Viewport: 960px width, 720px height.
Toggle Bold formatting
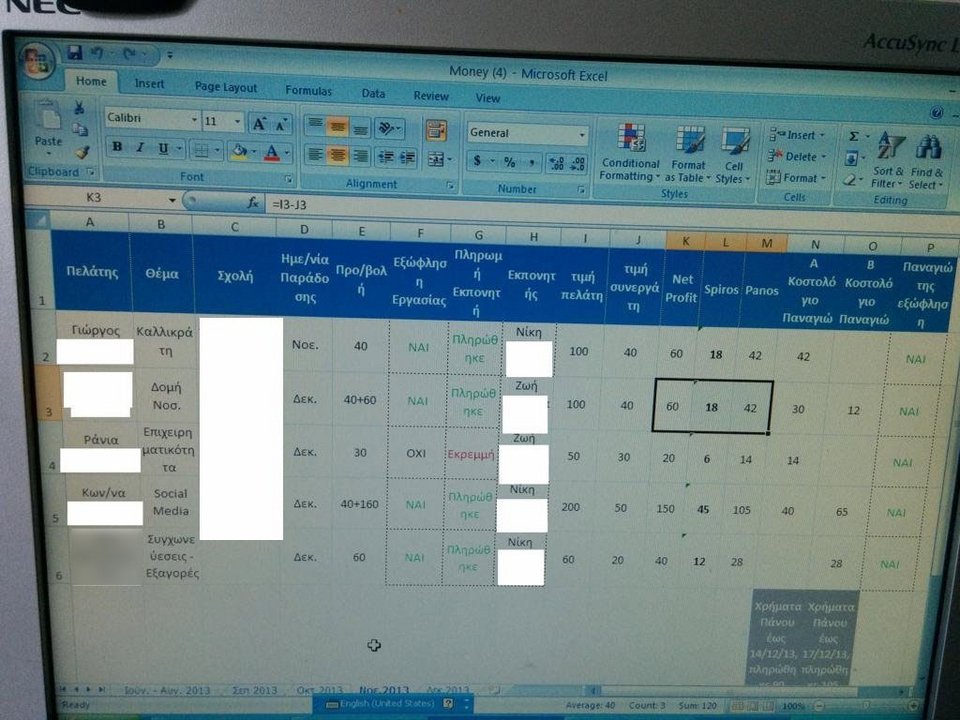coord(117,148)
